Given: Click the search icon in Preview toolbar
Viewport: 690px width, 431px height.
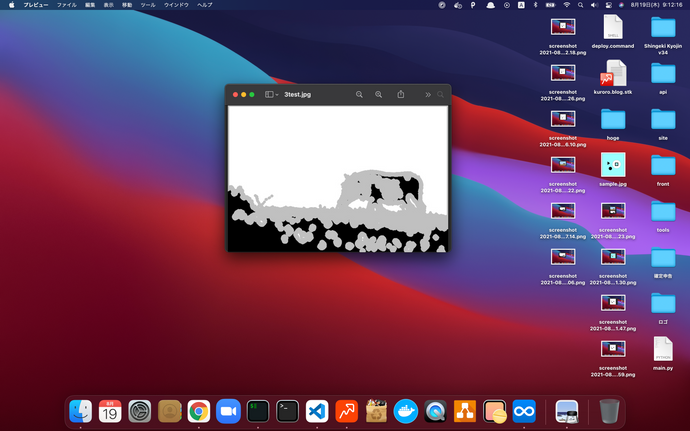Looking at the screenshot, I should click(x=440, y=95).
